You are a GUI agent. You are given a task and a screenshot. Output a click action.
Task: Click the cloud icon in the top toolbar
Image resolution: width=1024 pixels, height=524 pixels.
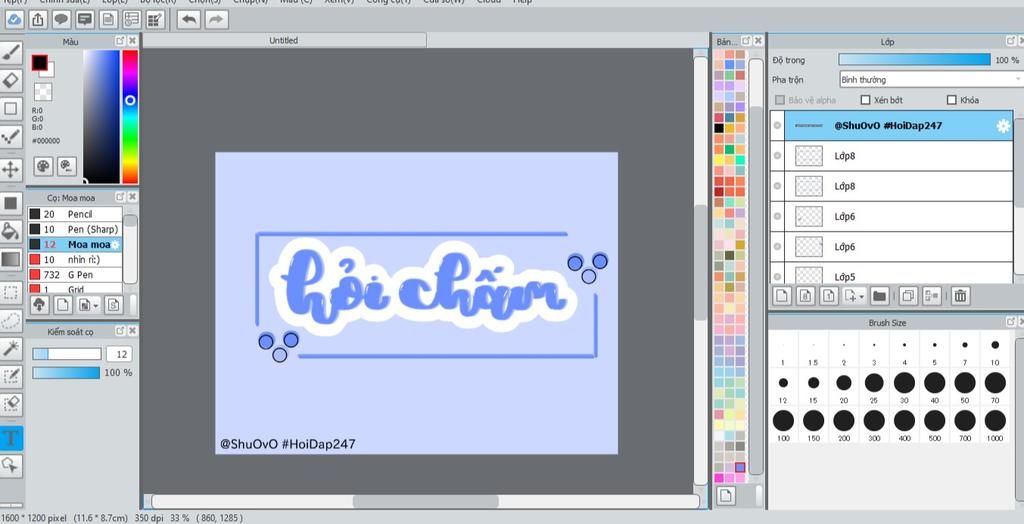14,20
